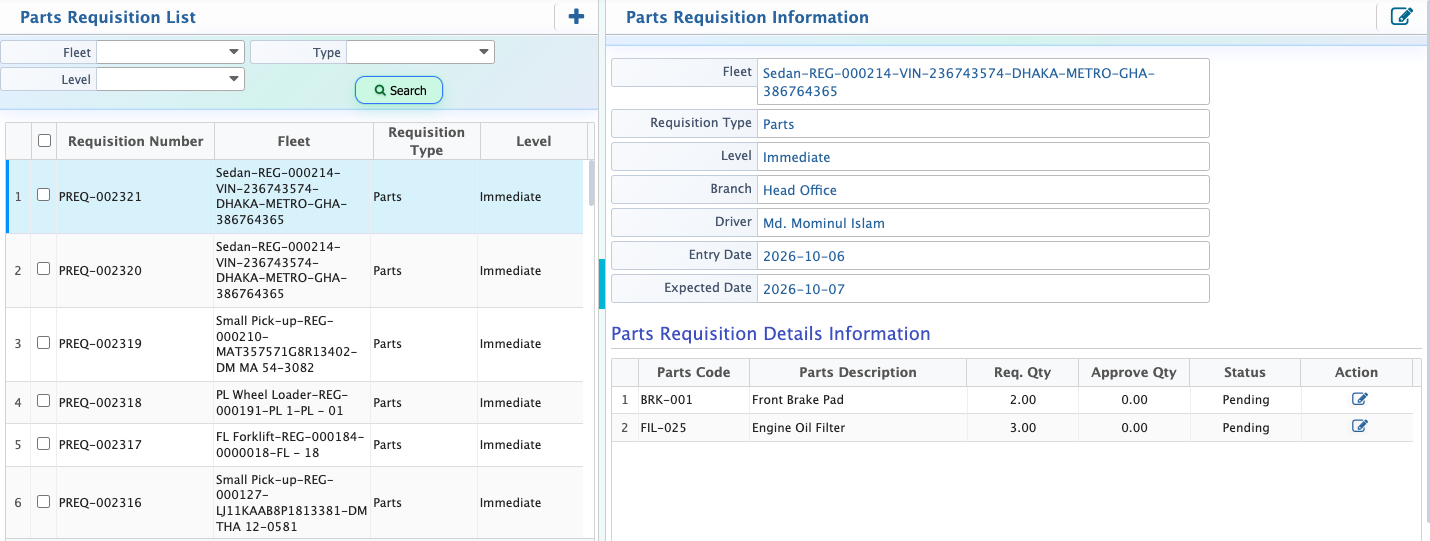Screen dimensions: 1430x541
Task: Click the Status column header
Action: 1245,372
